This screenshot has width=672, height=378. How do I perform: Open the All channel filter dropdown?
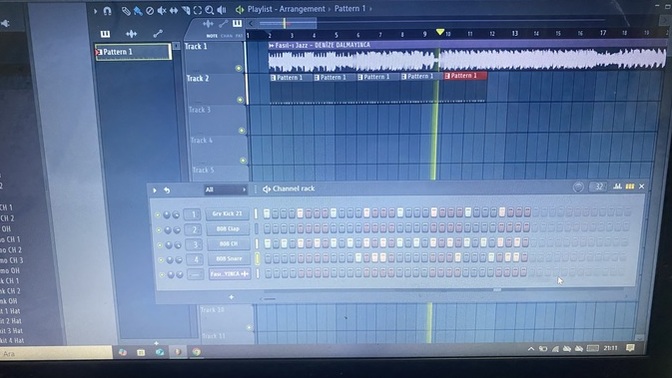click(x=225, y=189)
